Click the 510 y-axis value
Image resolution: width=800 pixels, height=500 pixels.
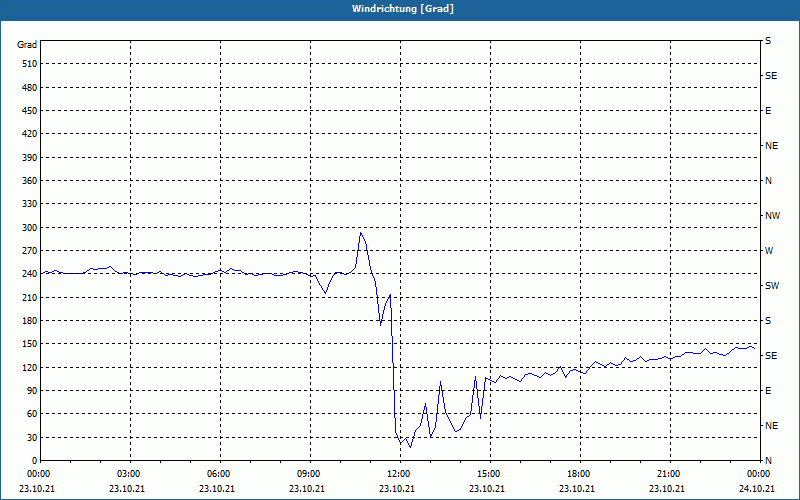30,64
